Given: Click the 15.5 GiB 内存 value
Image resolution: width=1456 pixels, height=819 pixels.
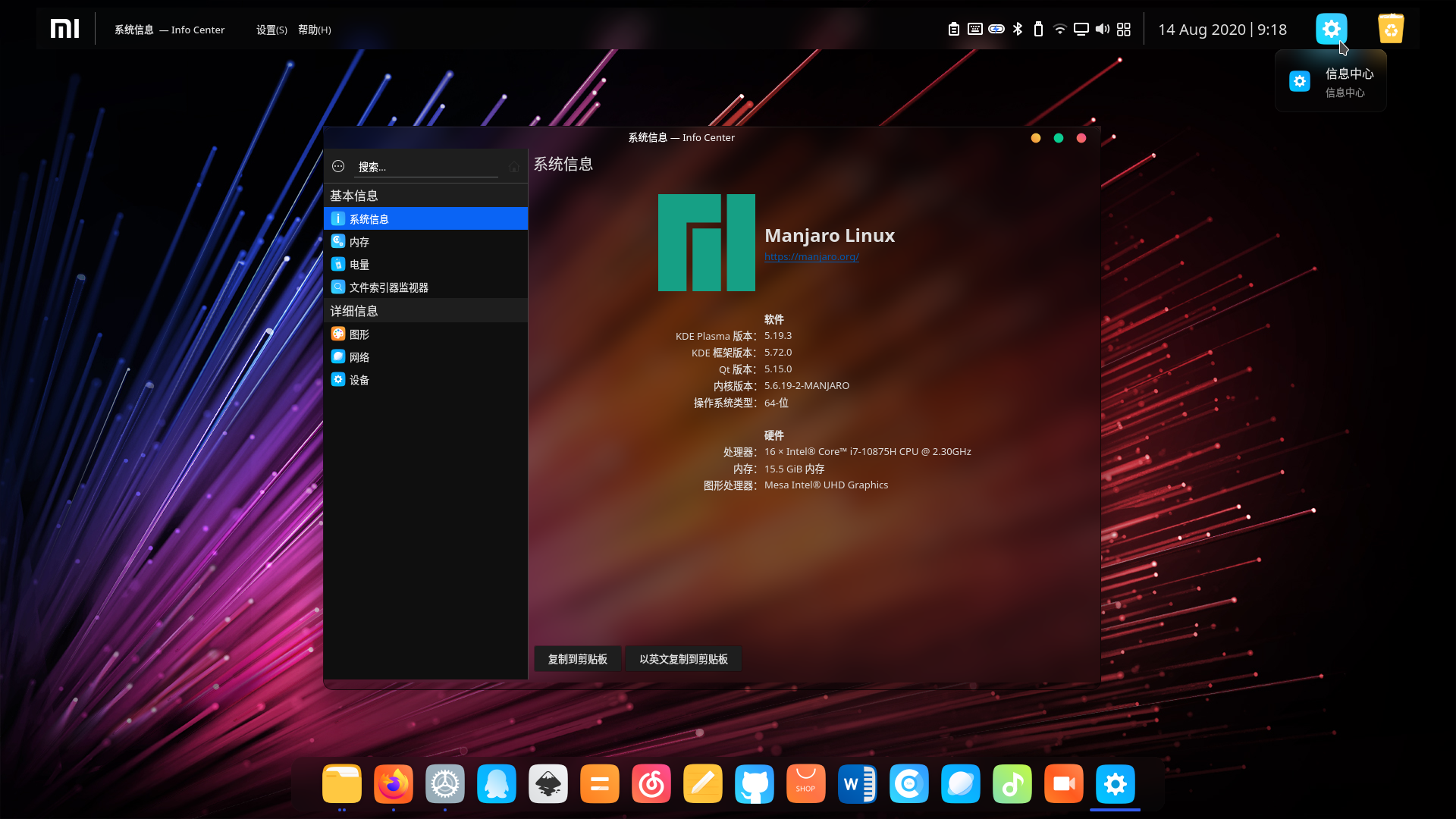Looking at the screenshot, I should [x=794, y=469].
